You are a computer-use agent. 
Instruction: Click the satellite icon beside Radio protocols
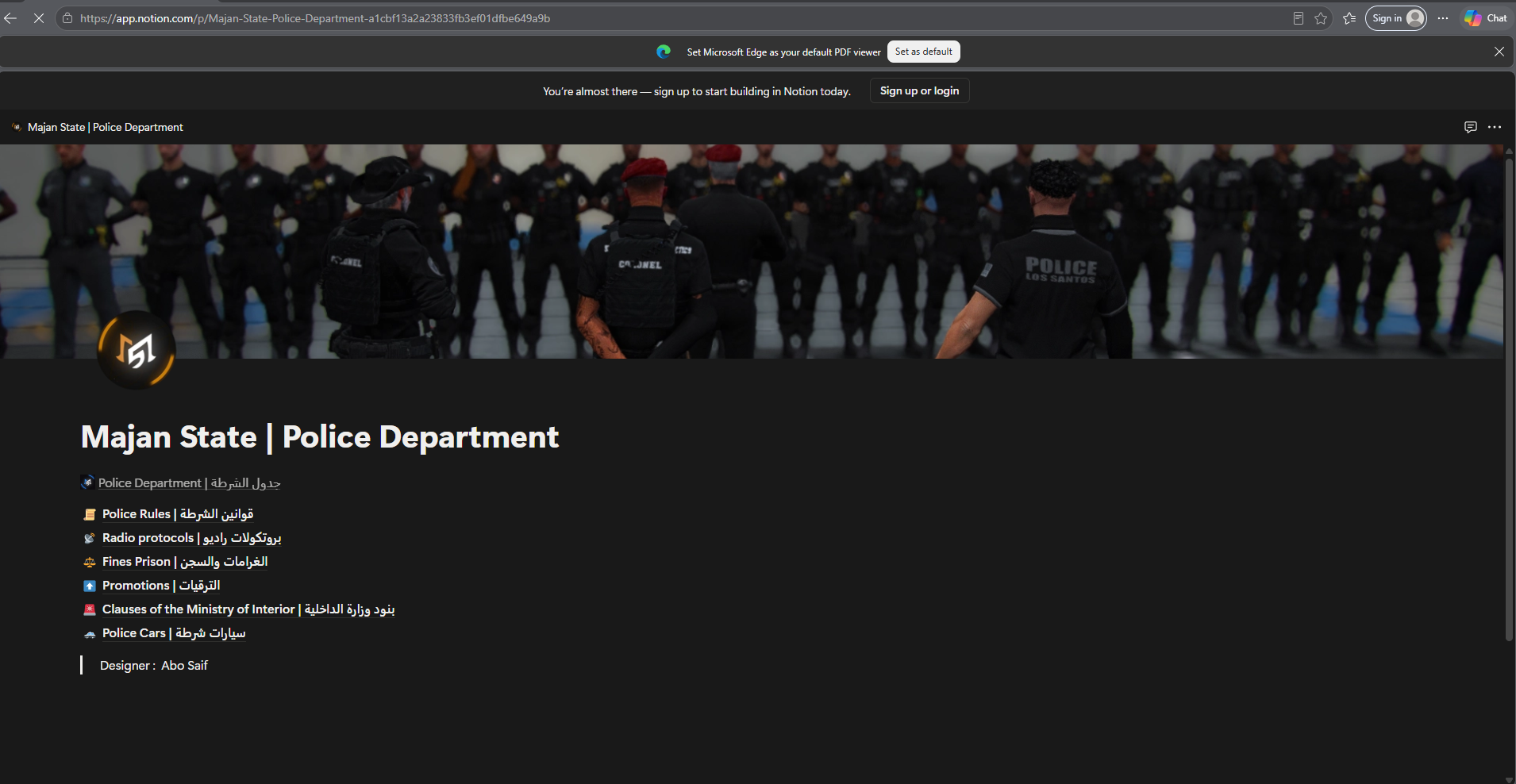90,539
